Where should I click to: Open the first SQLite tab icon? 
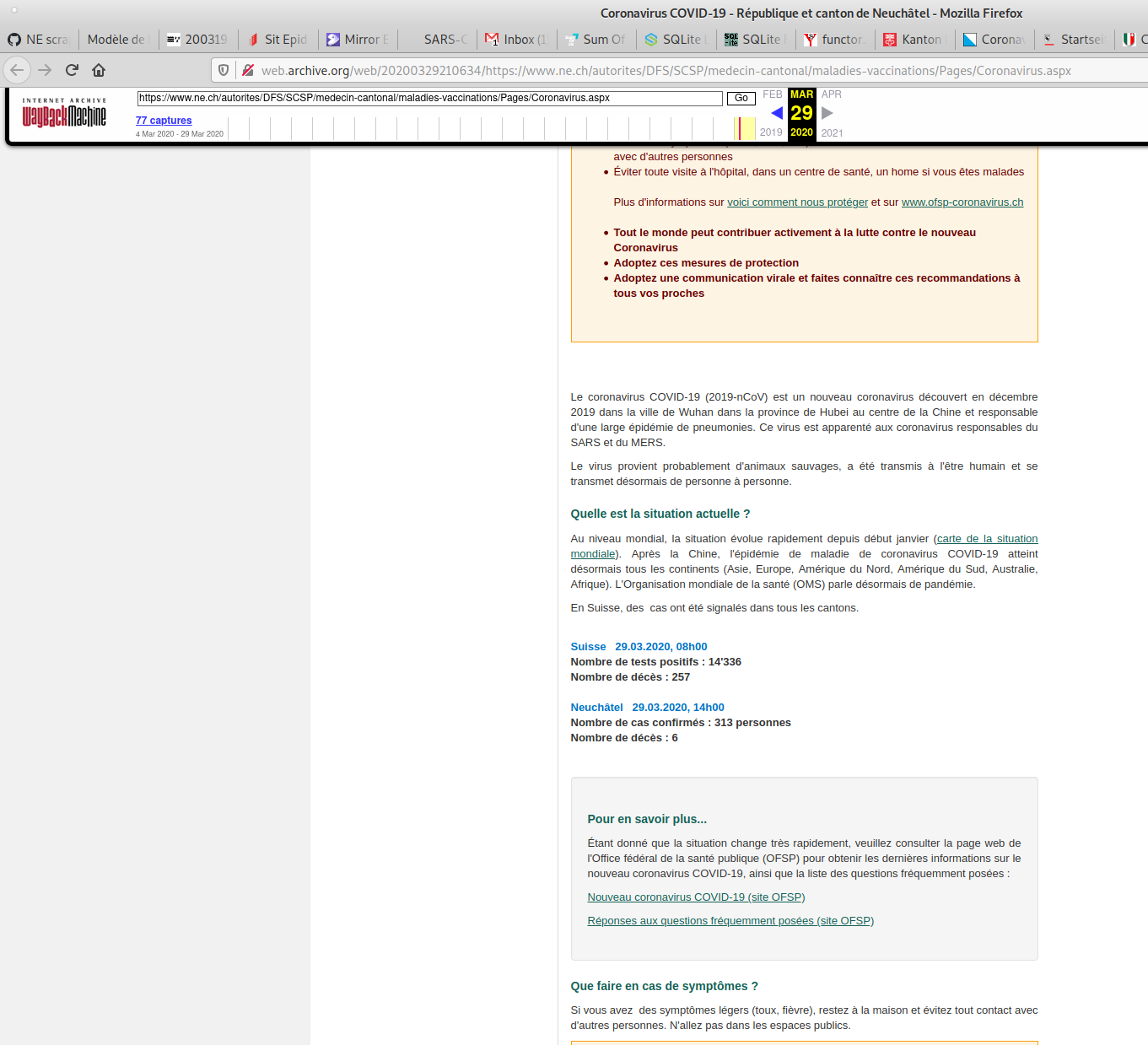(651, 40)
